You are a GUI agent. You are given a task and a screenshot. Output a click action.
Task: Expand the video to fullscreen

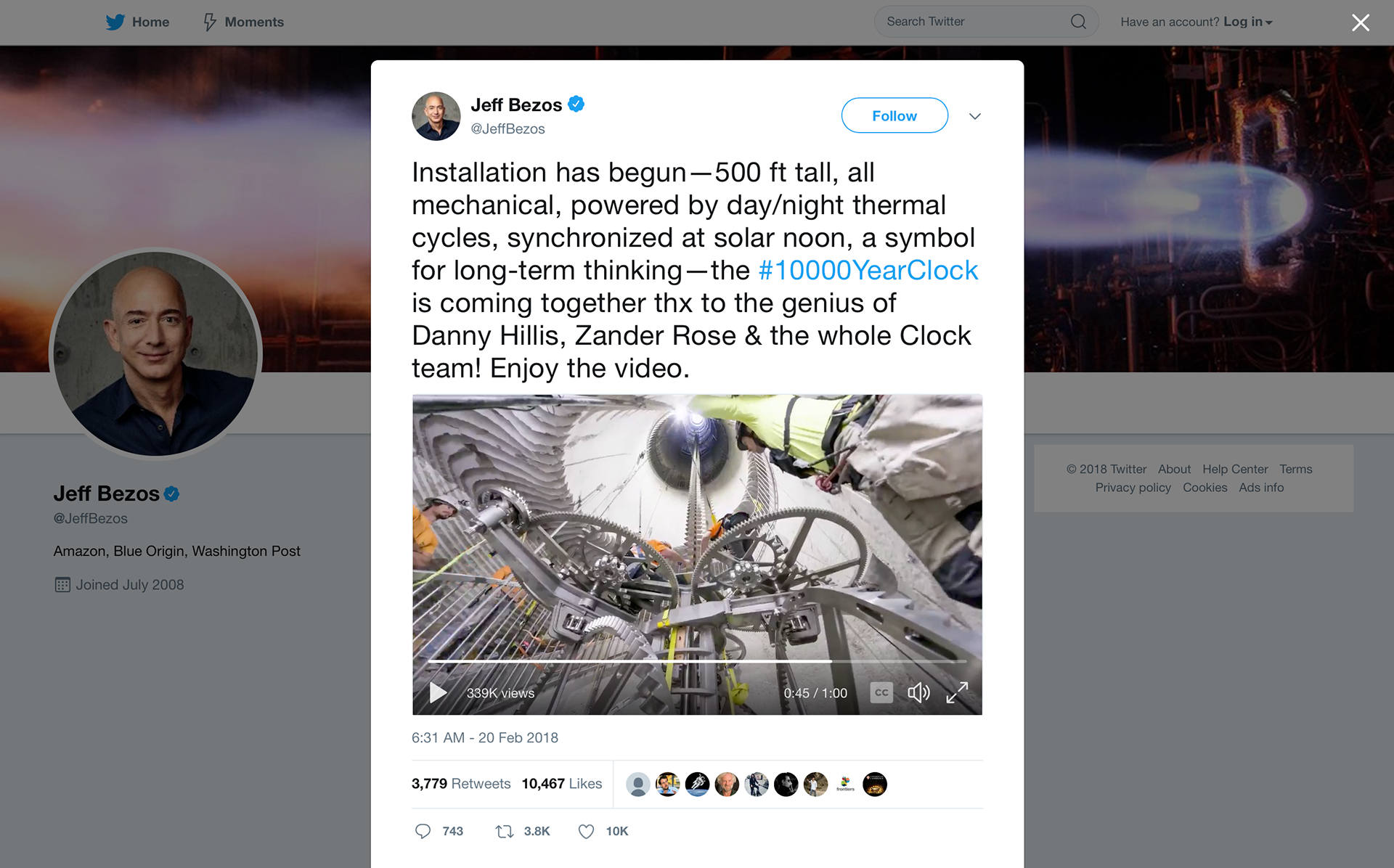click(957, 693)
